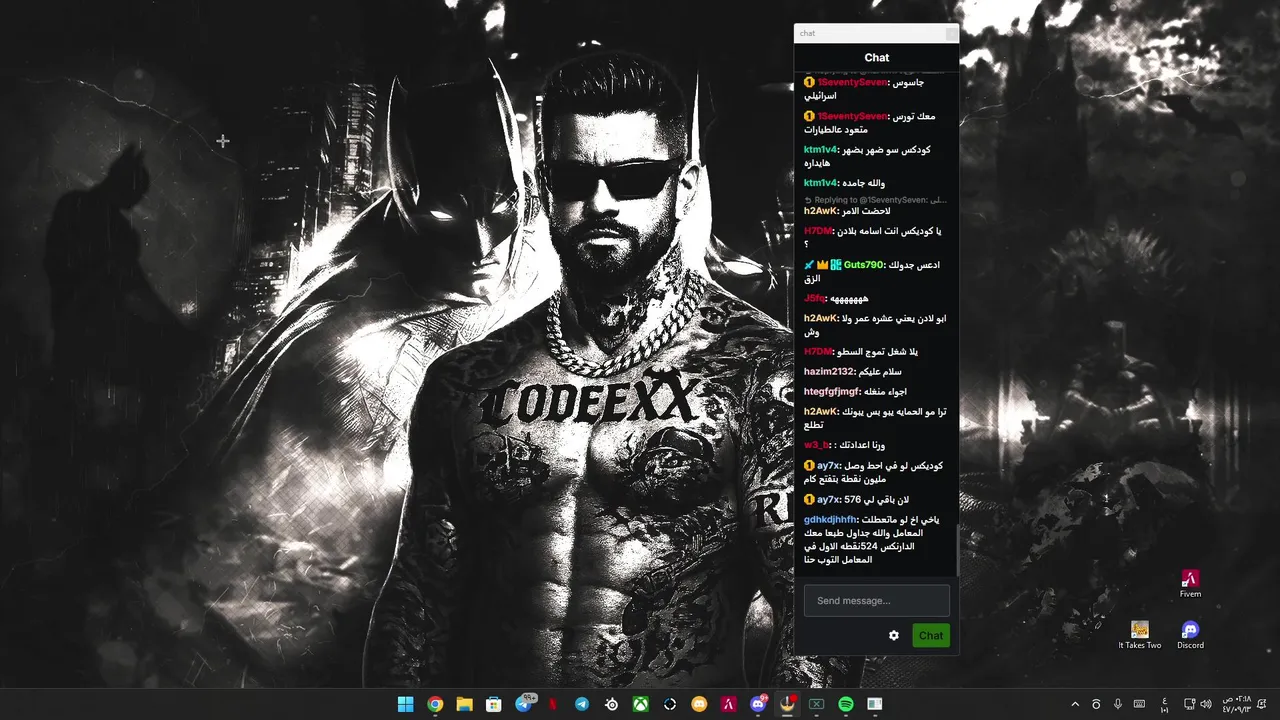Screen dimensions: 1280x720
Task: Open the touch keyboard tray icon
Action: pos(1140,704)
